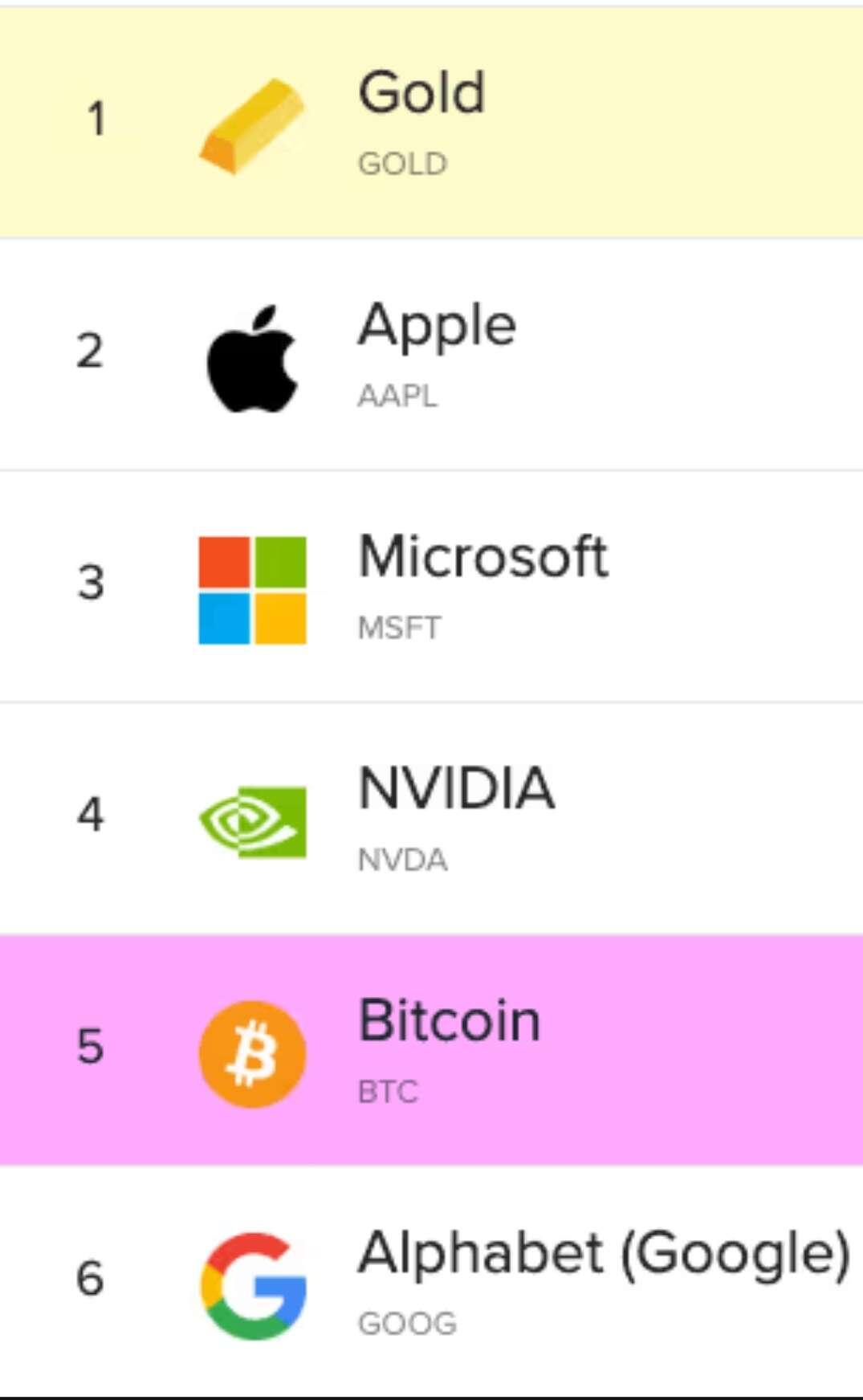Click the MSFT ticker symbol
Image resolution: width=863 pixels, height=1400 pixels.
[x=399, y=628]
